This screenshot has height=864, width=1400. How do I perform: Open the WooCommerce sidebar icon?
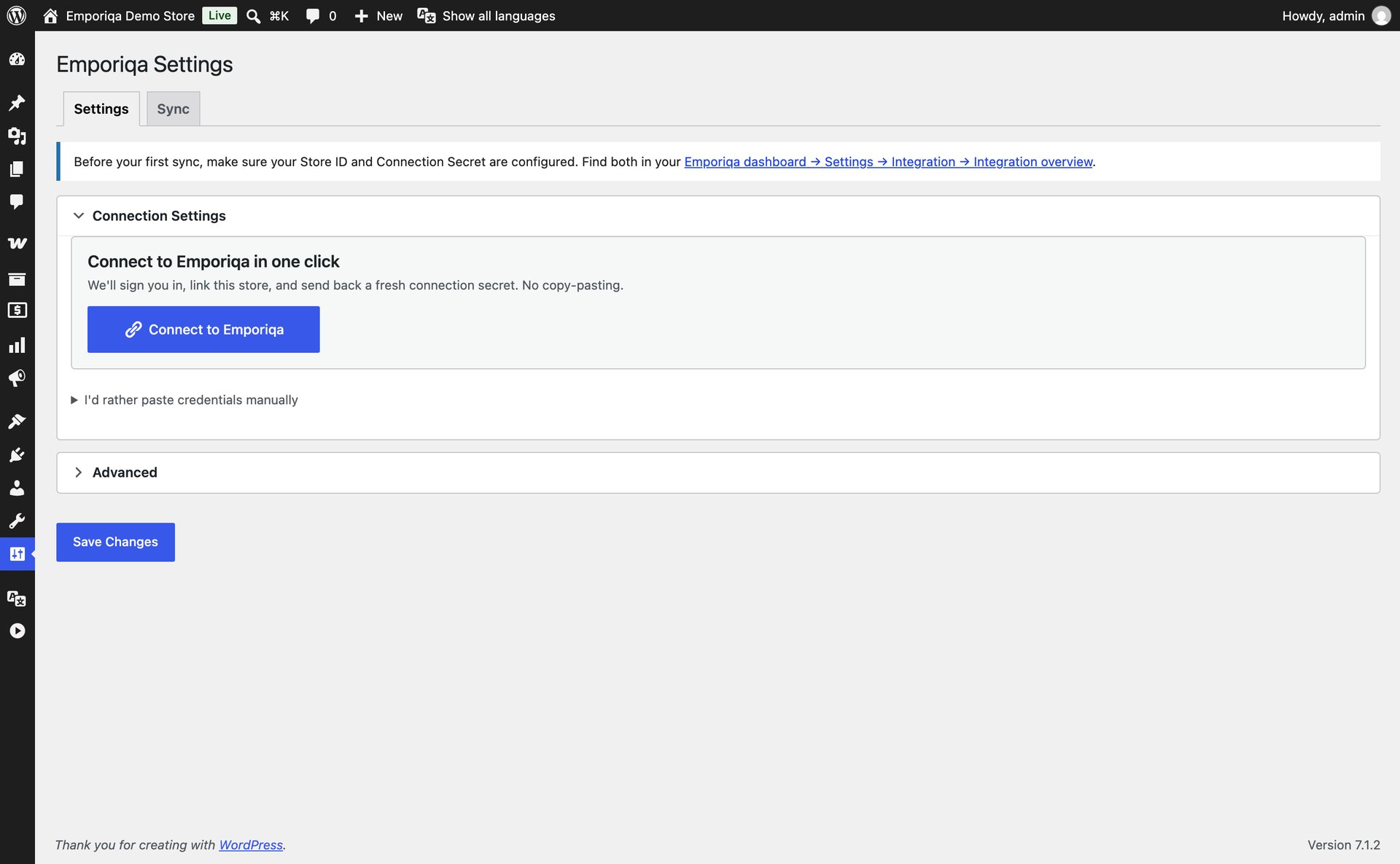[17, 244]
